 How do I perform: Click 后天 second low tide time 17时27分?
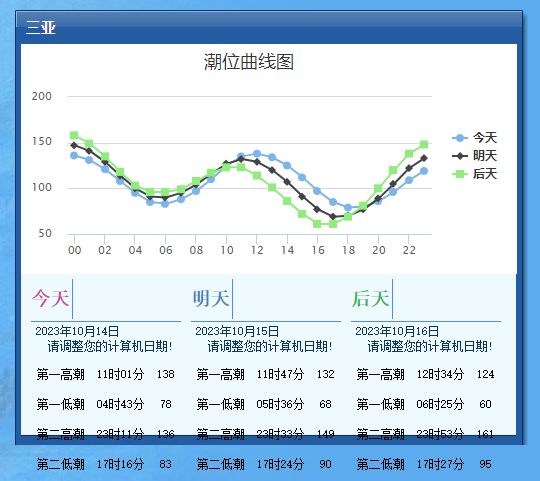click(x=440, y=464)
